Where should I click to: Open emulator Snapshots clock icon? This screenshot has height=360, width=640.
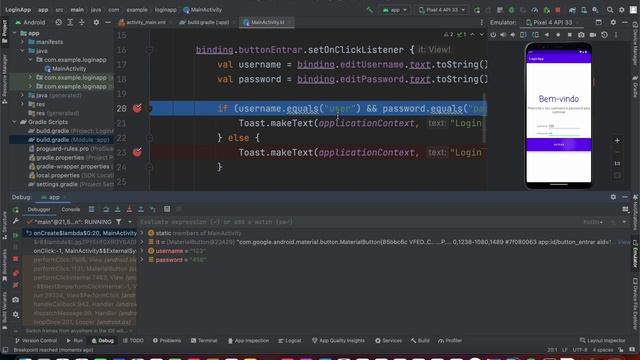coord(604,35)
